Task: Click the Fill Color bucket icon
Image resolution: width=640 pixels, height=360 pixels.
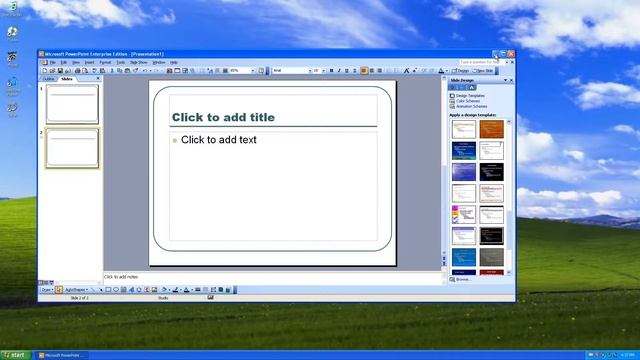Action: pyautogui.click(x=164, y=290)
